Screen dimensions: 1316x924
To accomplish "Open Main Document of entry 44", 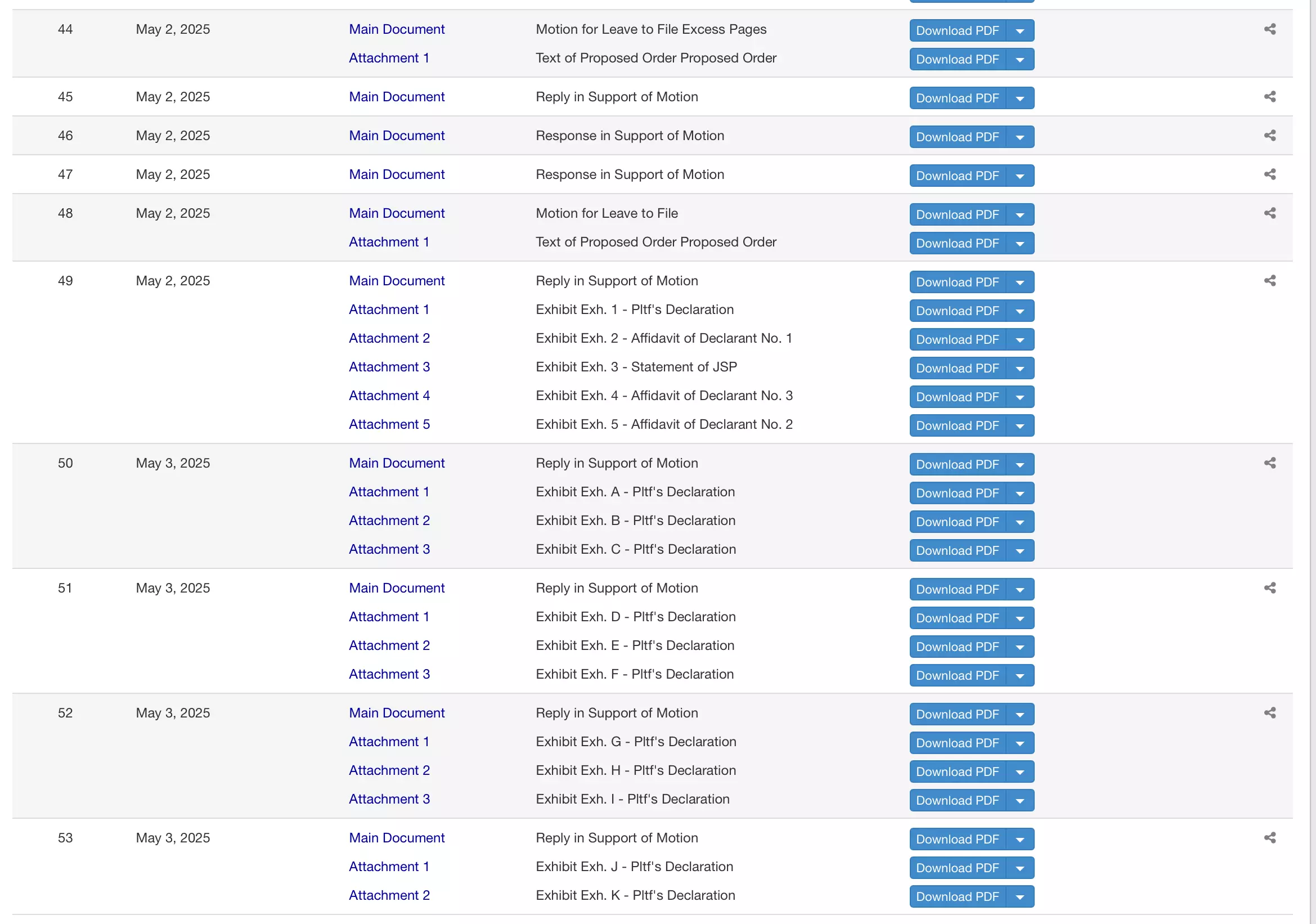I will tap(397, 29).
